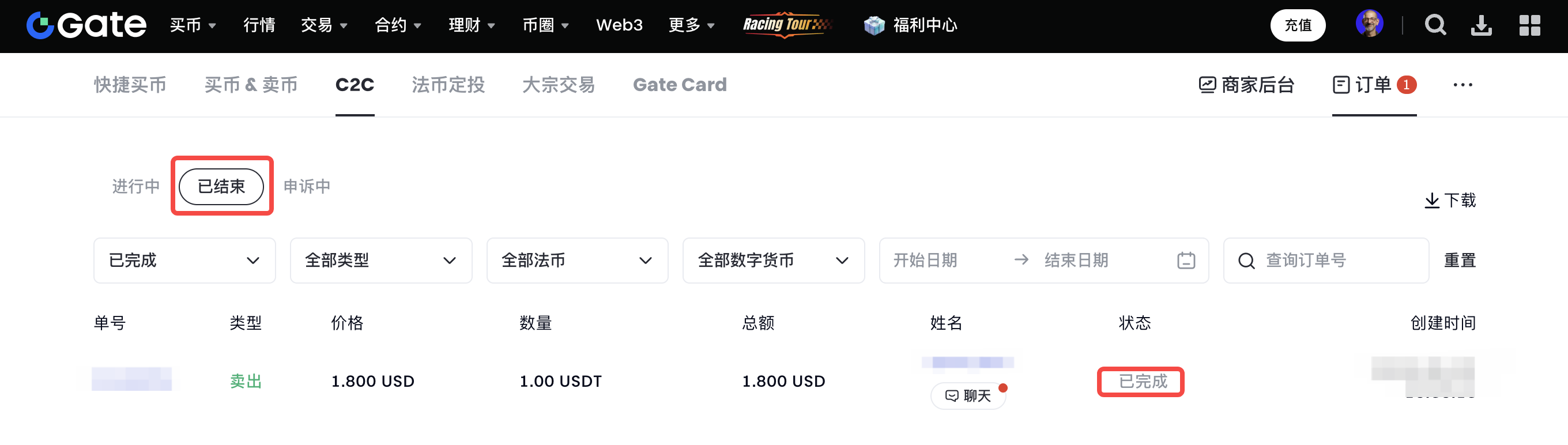Select the 已结束 order filter
The width and height of the screenshot is (1568, 445).
click(x=221, y=186)
